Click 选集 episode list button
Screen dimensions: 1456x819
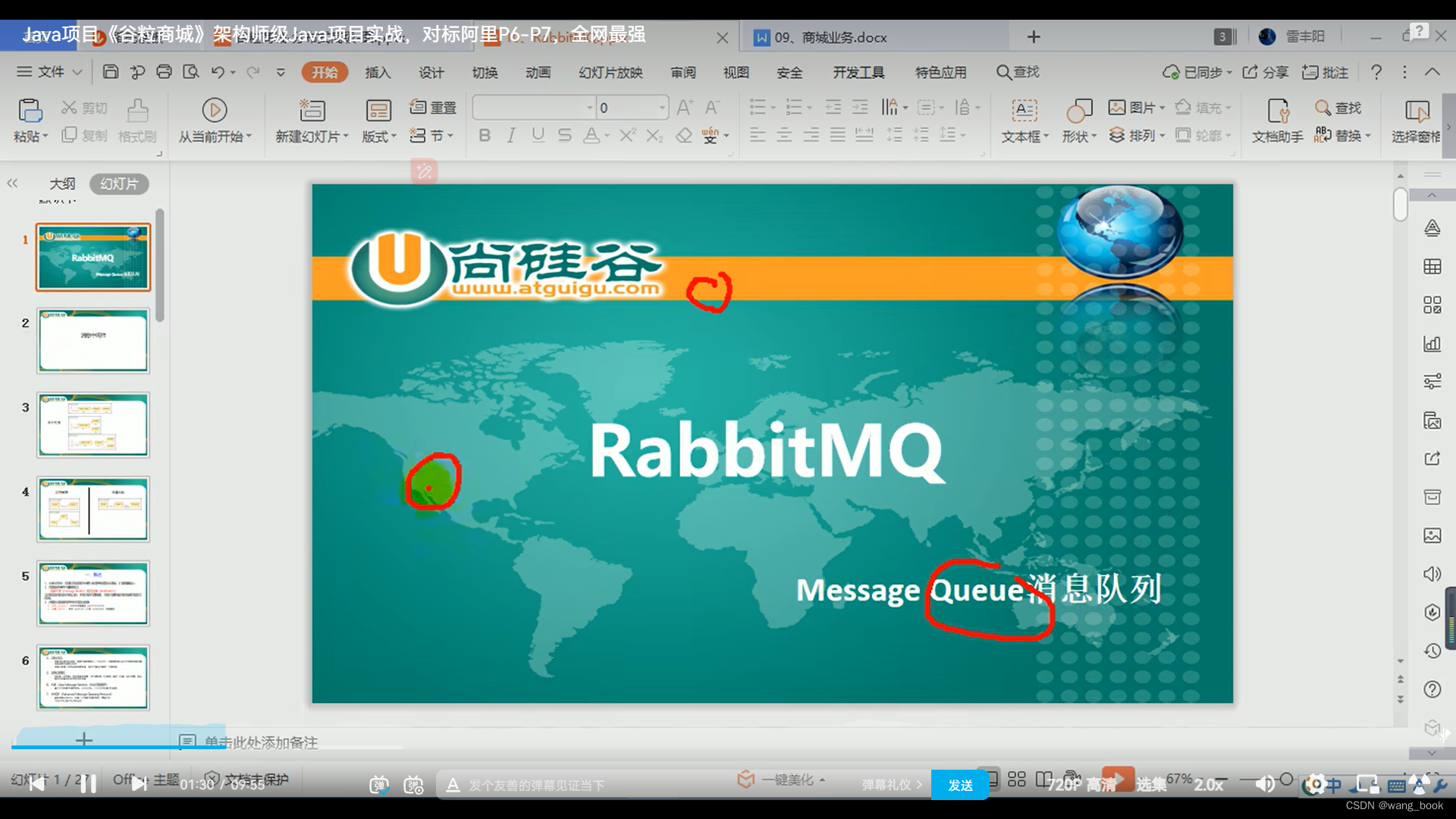pos(1151,785)
